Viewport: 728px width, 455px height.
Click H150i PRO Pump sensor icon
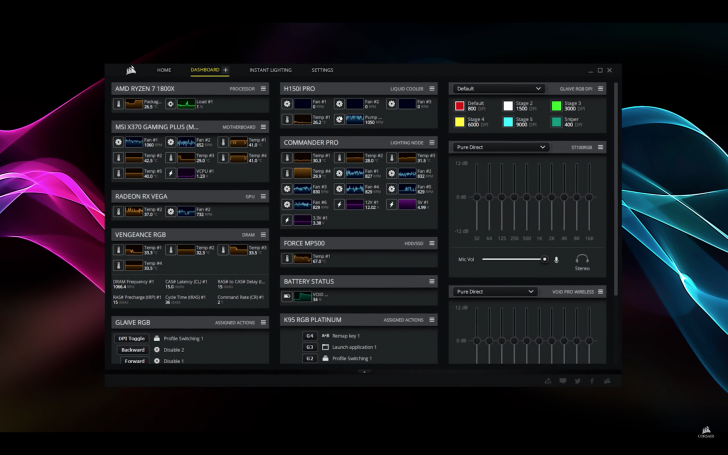point(339,119)
